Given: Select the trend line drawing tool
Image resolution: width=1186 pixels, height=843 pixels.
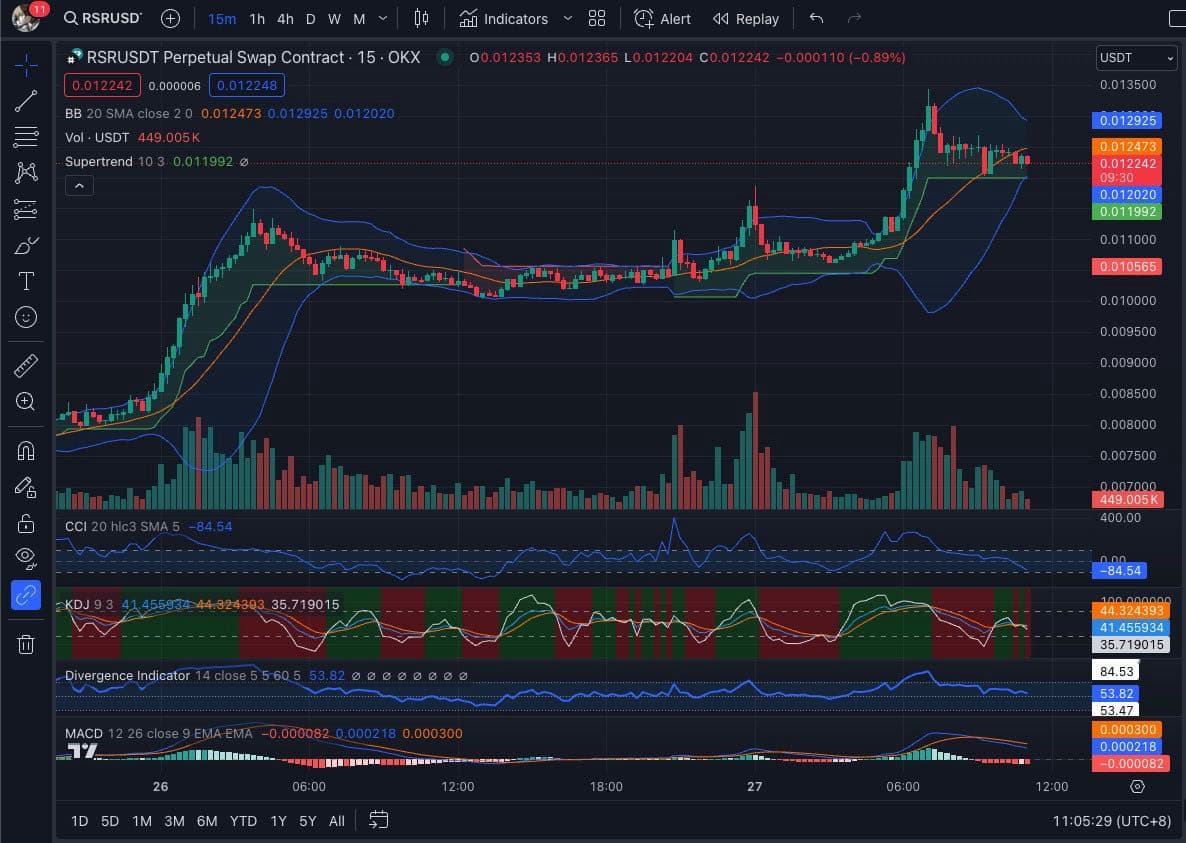Looking at the screenshot, I should point(26,100).
